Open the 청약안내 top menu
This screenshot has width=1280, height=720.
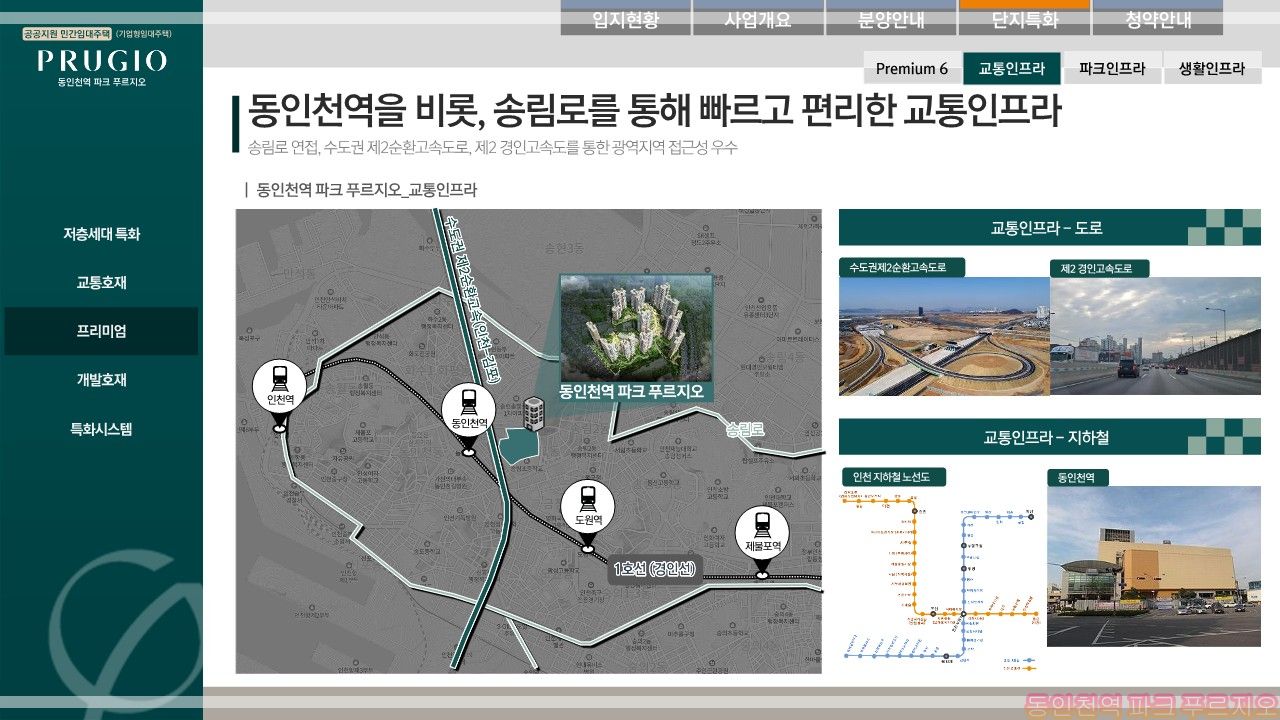(x=1158, y=18)
